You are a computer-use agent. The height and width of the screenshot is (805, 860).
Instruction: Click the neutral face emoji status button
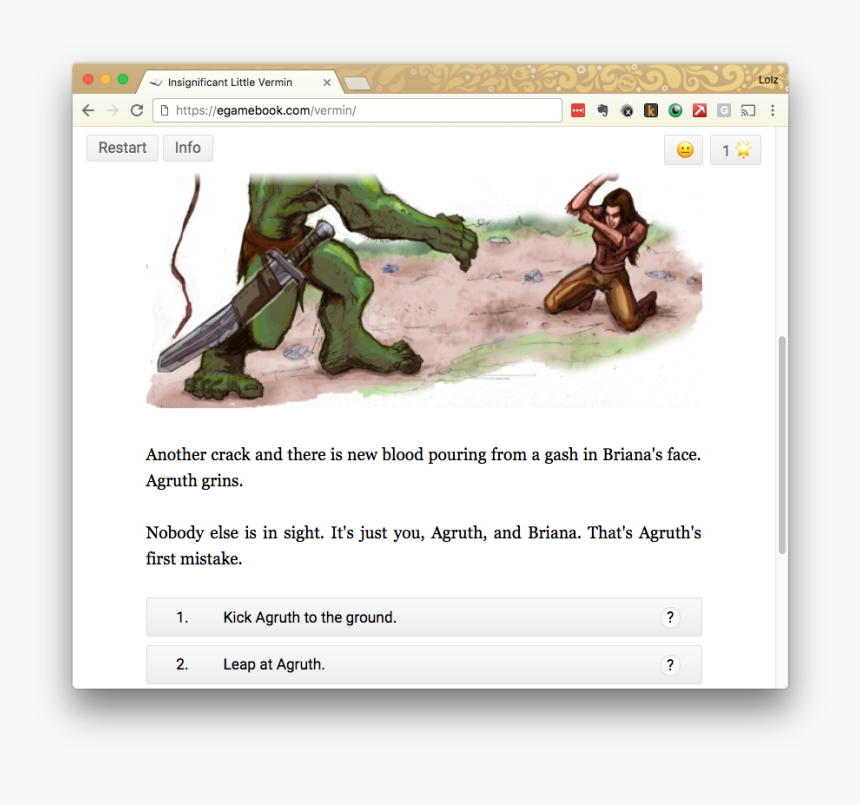tap(683, 150)
